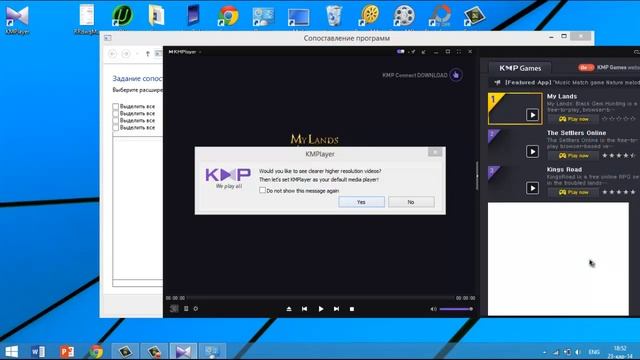The image size is (640, 360).
Task: Play the My Lands game thumbnail
Action: (515, 109)
